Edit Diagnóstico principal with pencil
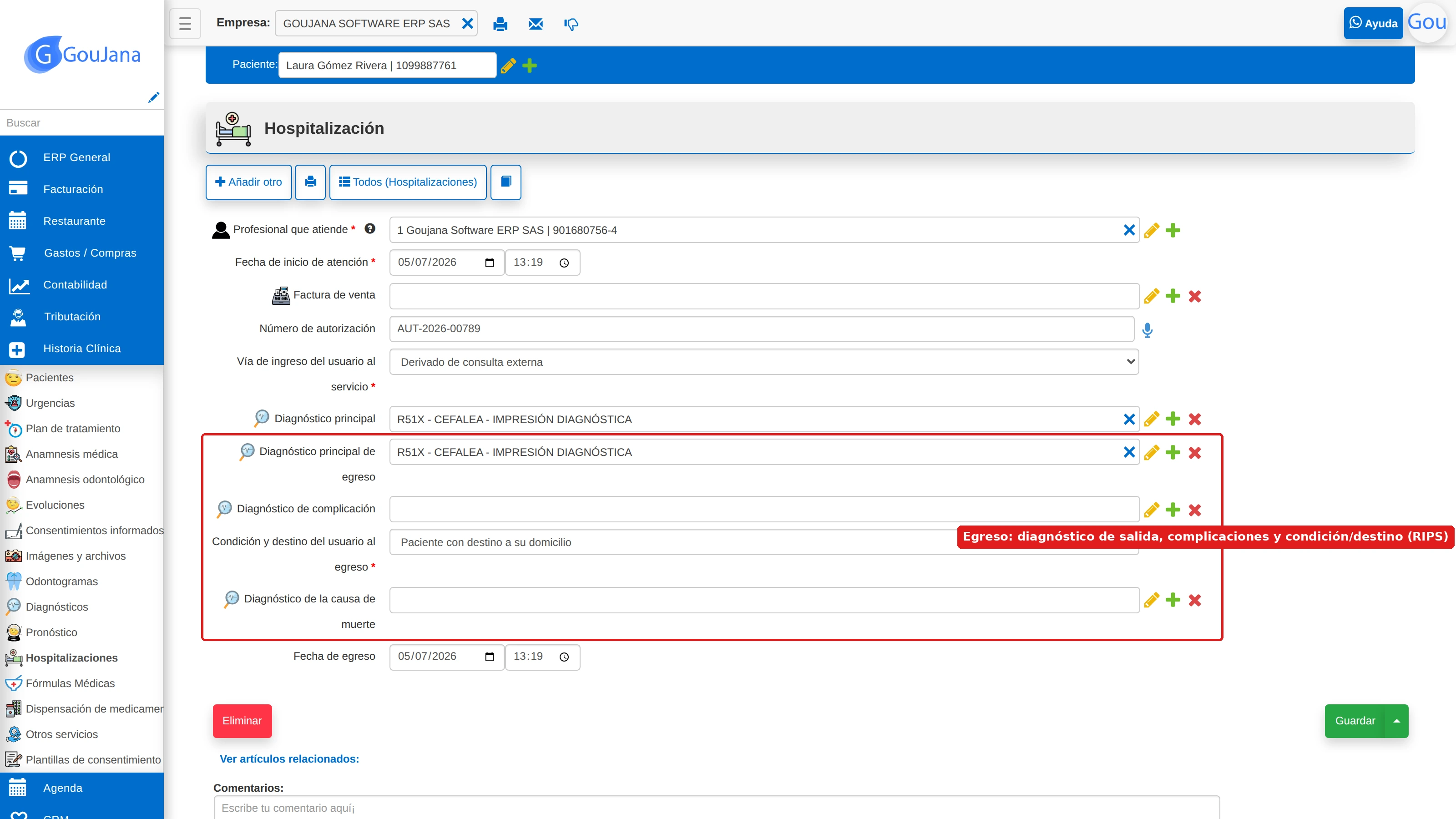The image size is (1456, 819). click(1151, 420)
